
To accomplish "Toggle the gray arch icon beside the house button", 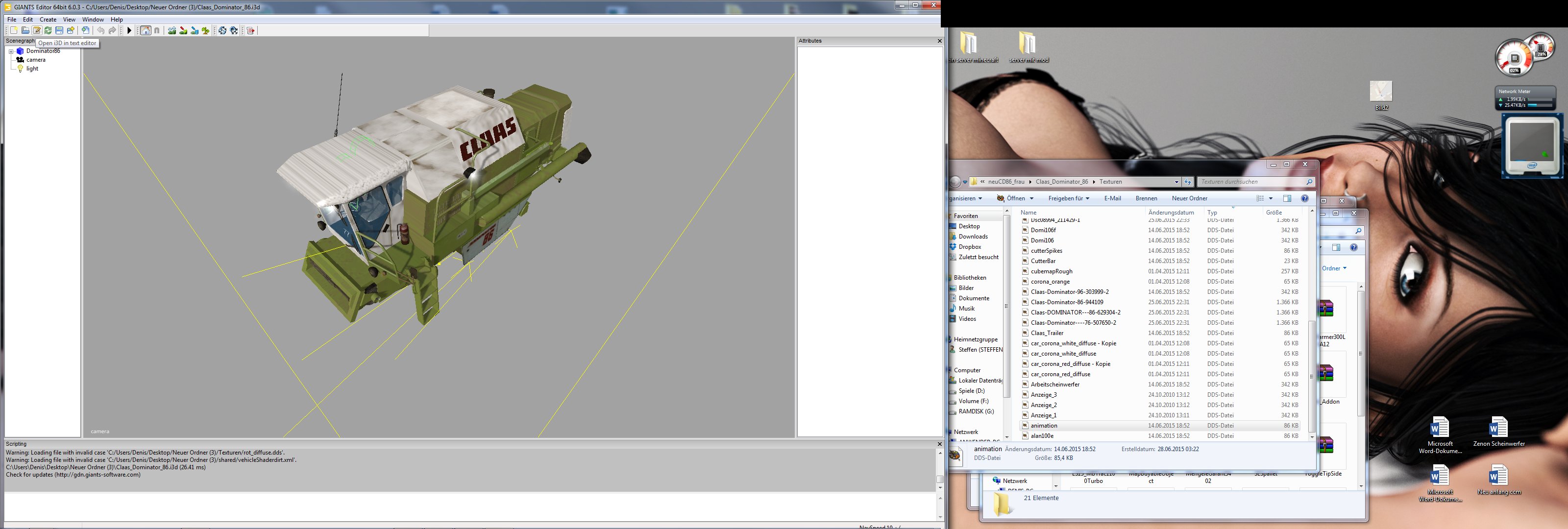I will 157,30.
